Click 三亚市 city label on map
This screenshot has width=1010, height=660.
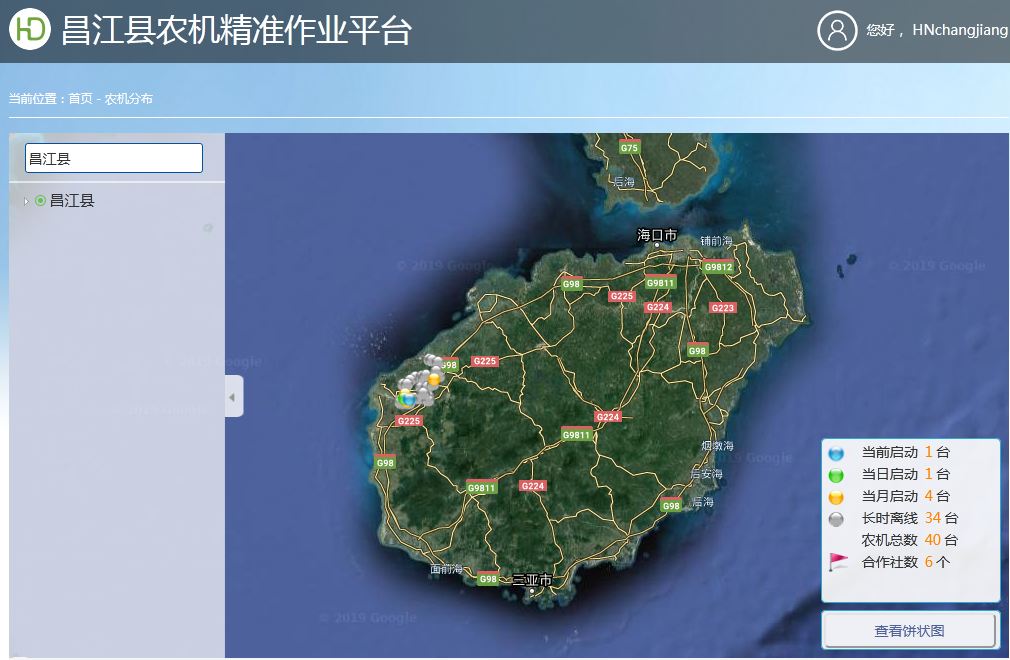coord(532,580)
